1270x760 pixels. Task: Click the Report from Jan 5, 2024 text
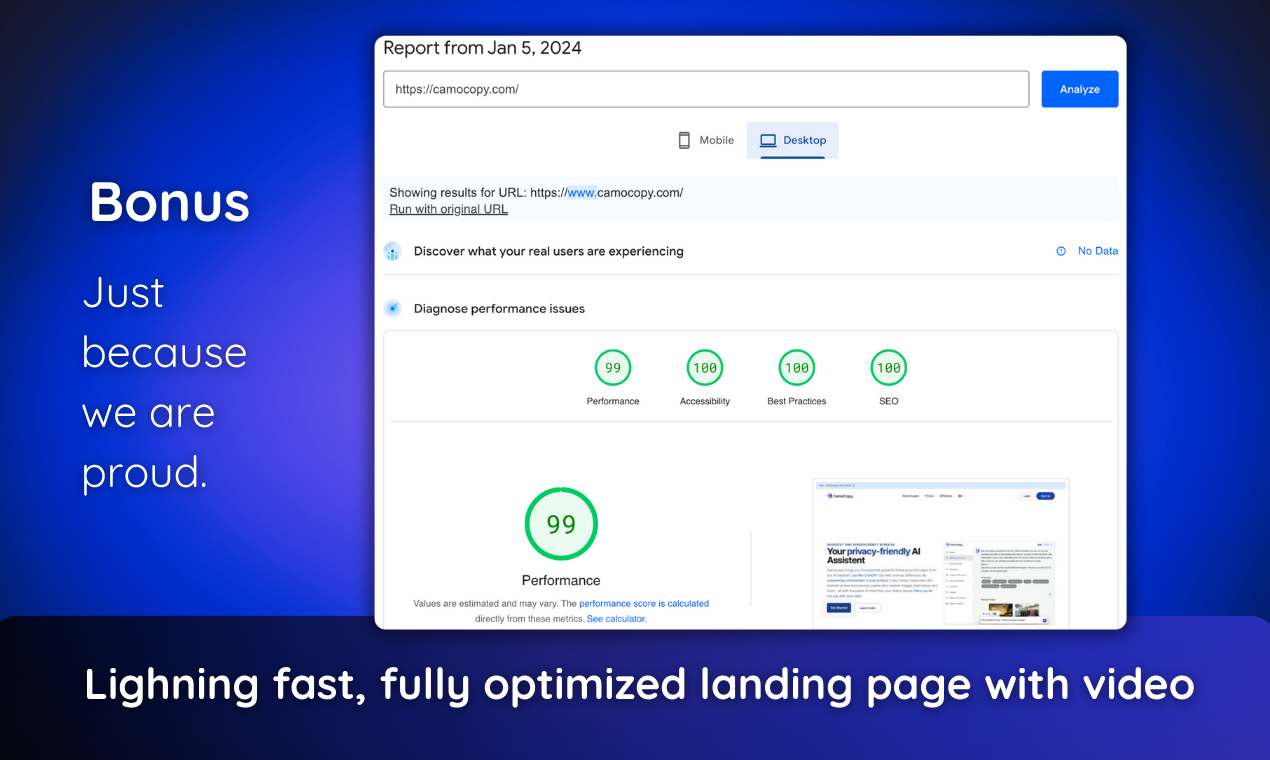click(482, 48)
